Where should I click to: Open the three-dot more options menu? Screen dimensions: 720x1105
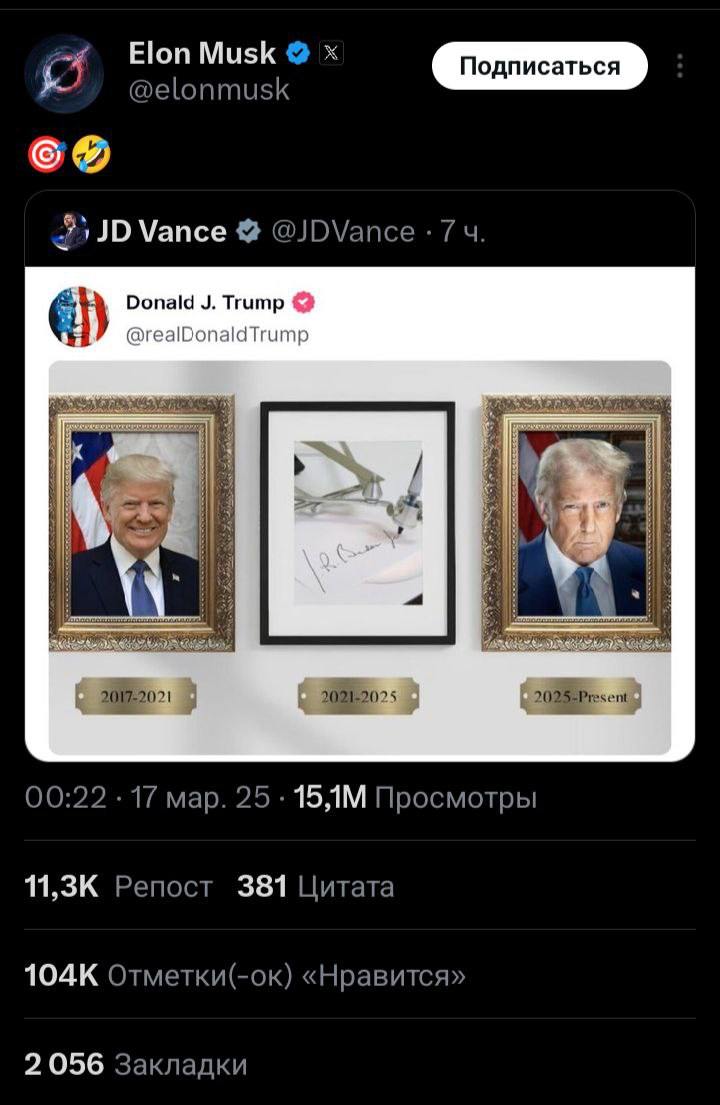(679, 66)
